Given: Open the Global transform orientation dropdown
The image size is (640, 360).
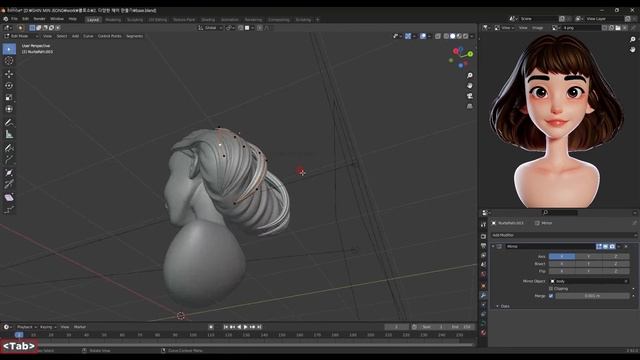Looking at the screenshot, I should pyautogui.click(x=210, y=28).
